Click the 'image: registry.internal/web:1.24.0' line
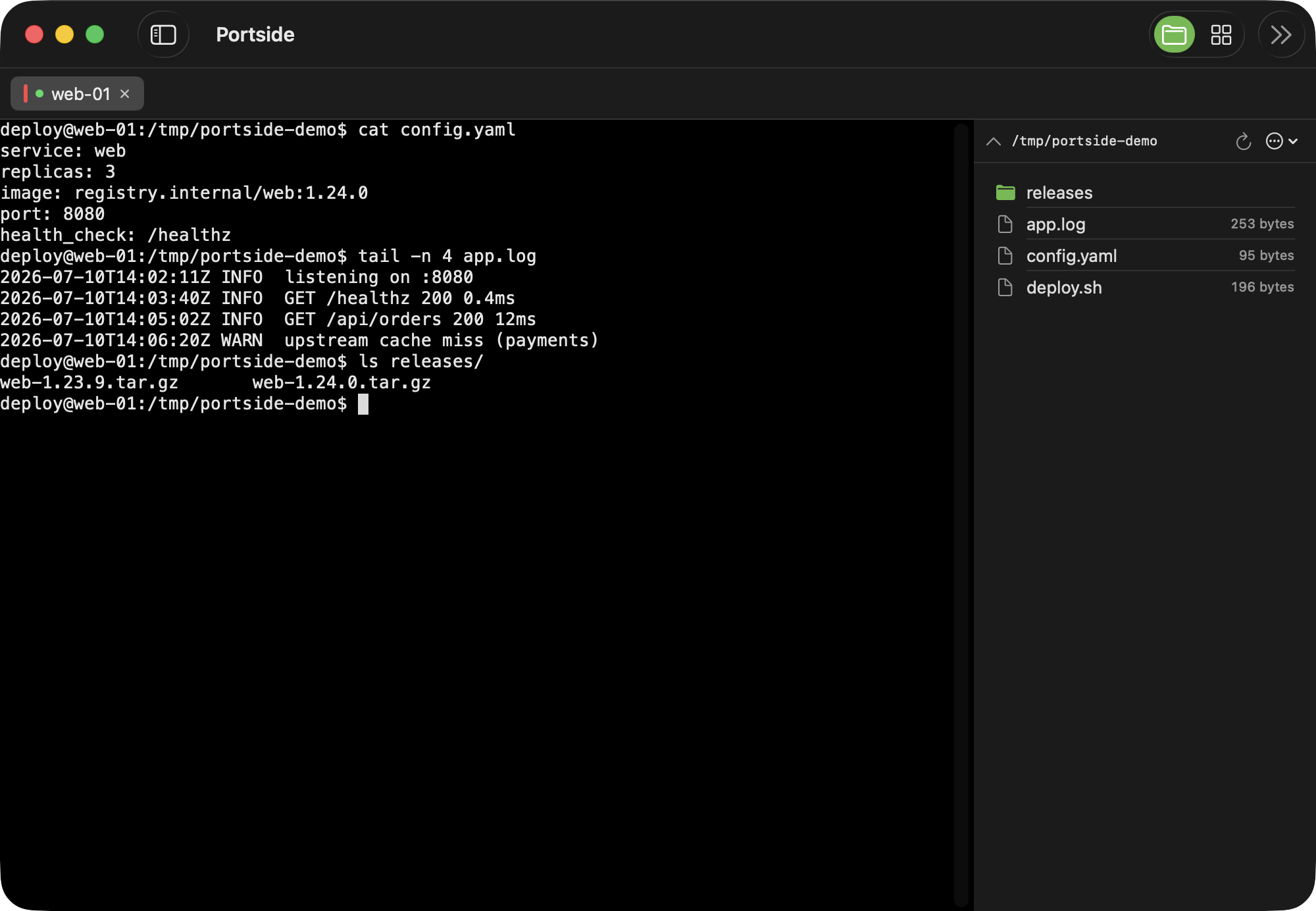 pos(184,193)
